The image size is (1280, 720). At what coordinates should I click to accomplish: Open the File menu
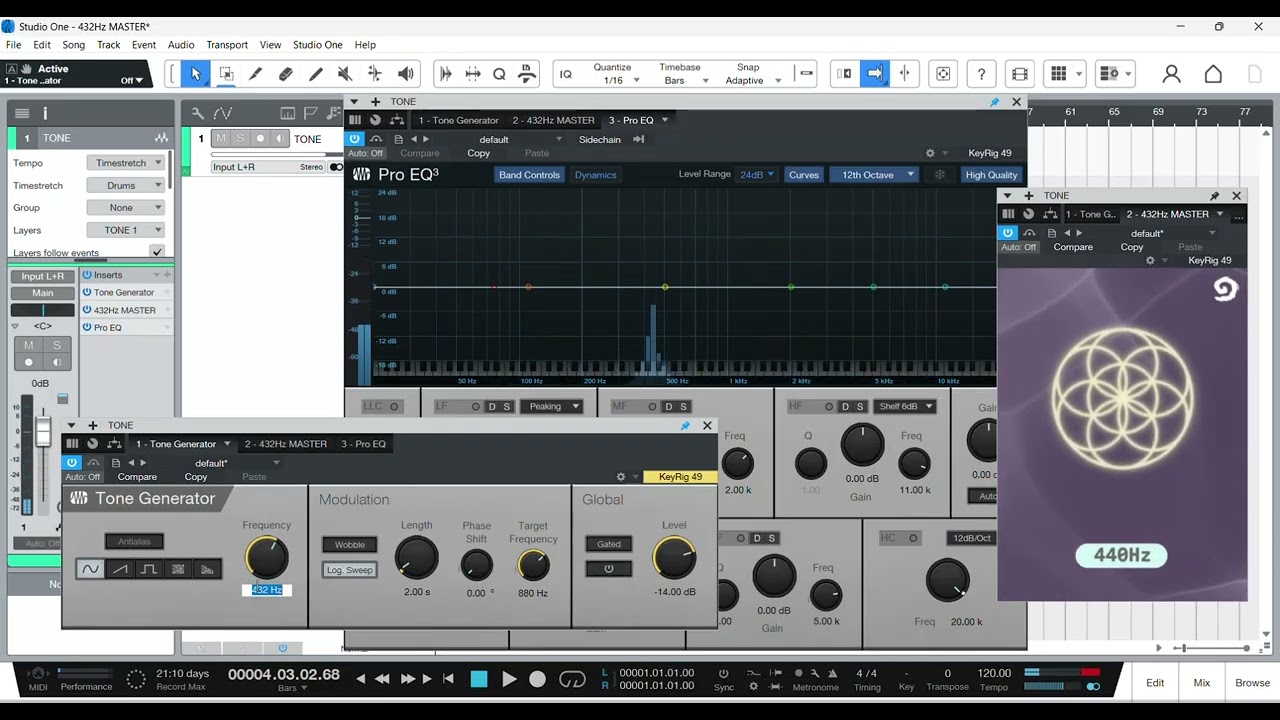[x=13, y=45]
